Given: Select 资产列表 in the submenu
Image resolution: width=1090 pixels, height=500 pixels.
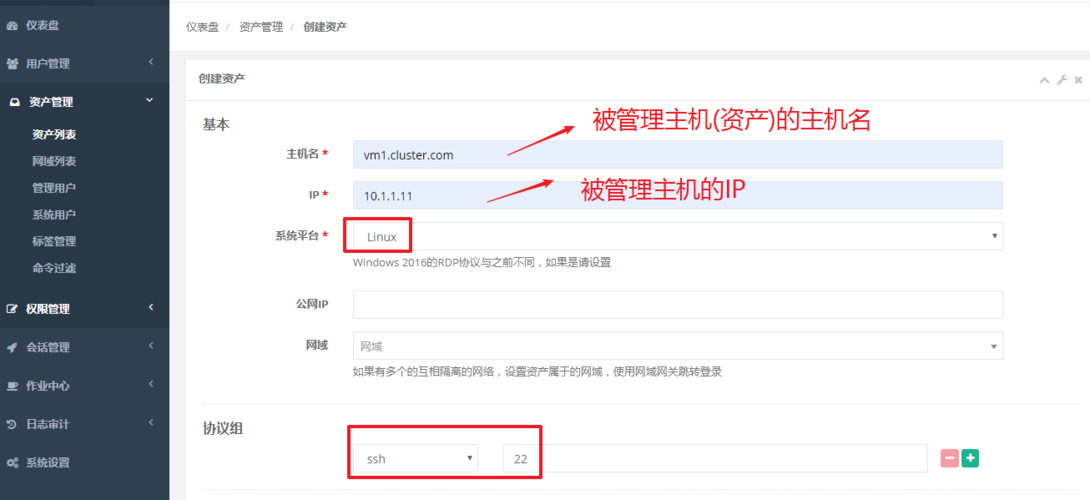Looking at the screenshot, I should click(x=54, y=134).
